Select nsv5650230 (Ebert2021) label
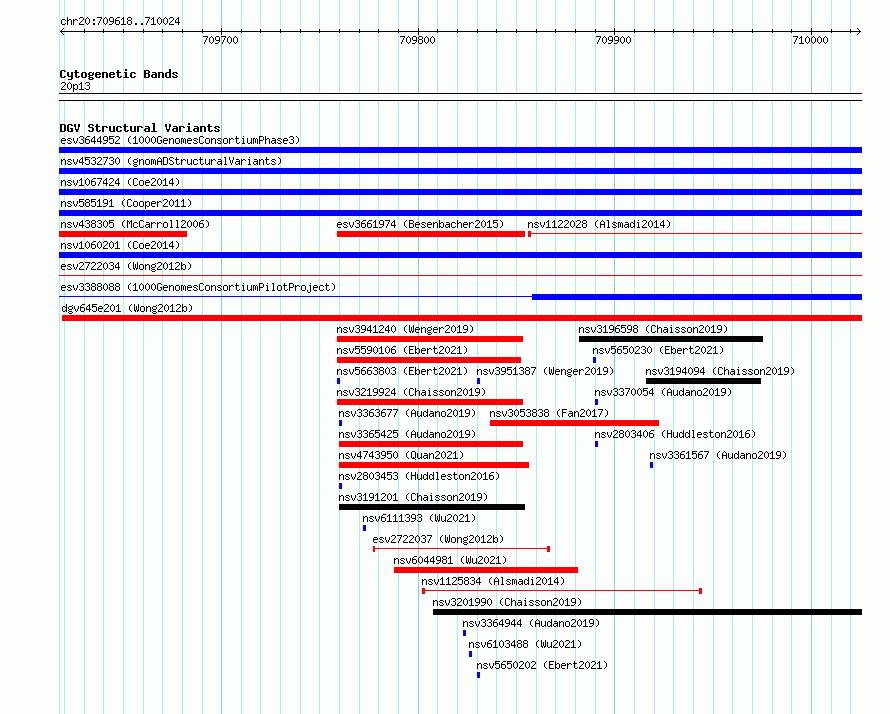The width and height of the screenshot is (890, 714). [658, 350]
